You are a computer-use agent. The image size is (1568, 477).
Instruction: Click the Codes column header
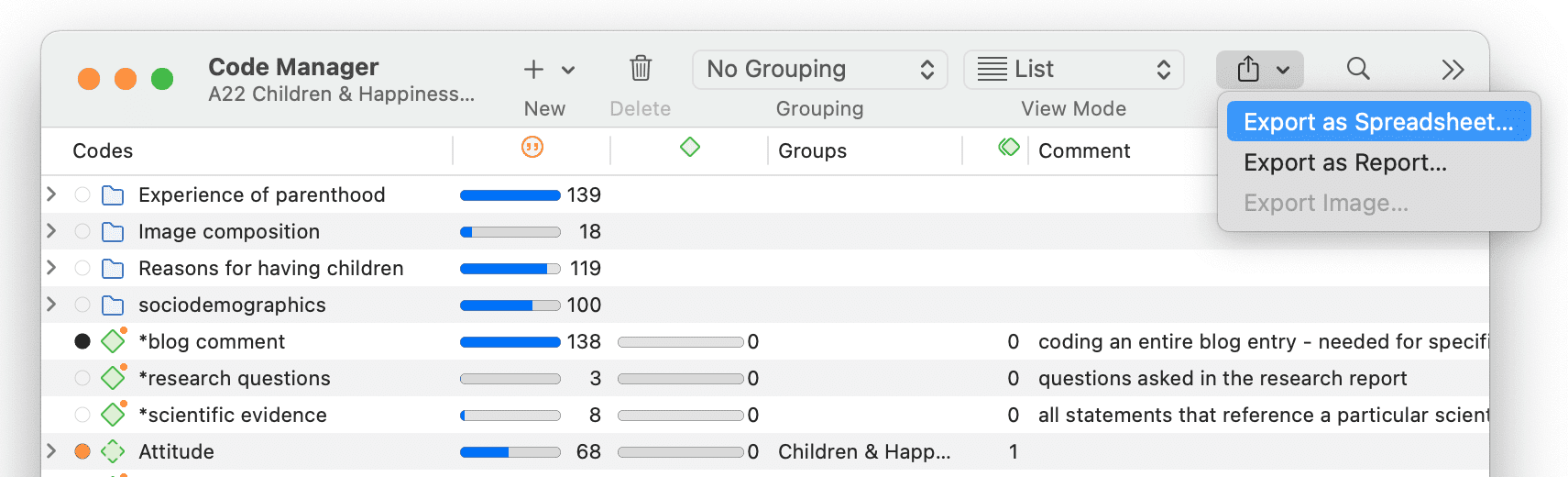coord(103,150)
